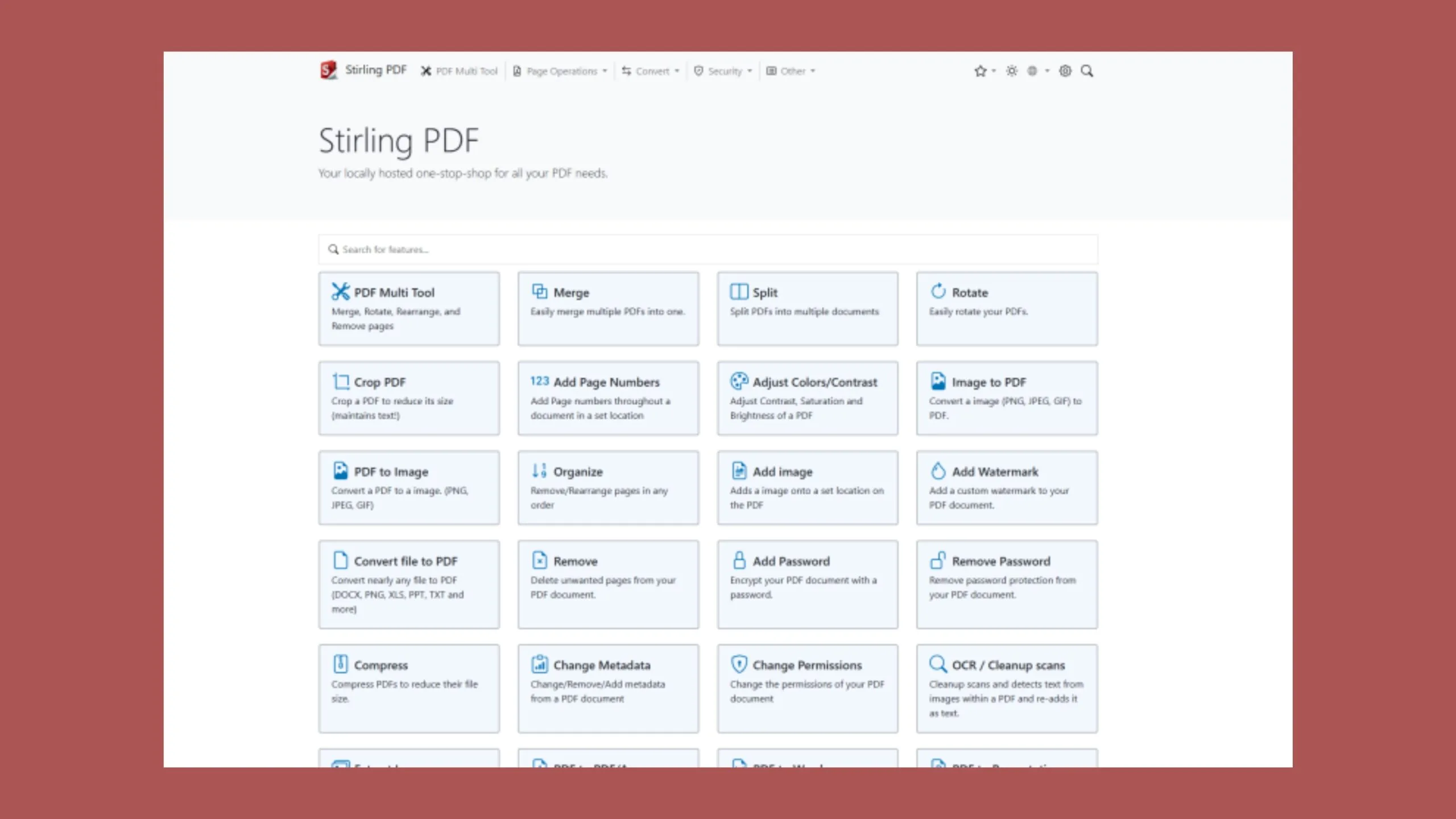Click the 'Your locally hosted one-stop-shop' tagline
The height and width of the screenshot is (819, 1456).
(462, 173)
